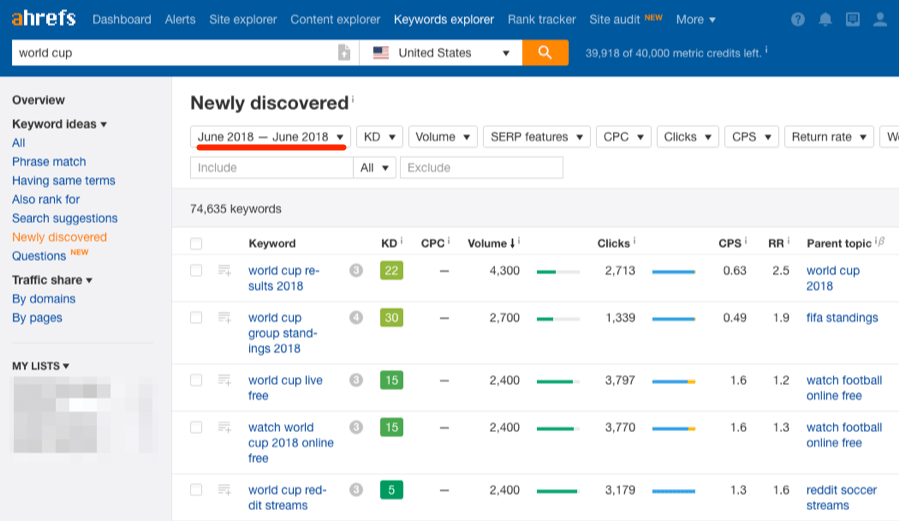Add 'world cup results 2018' to list icon
This screenshot has height=521, width=899.
coord(225,271)
